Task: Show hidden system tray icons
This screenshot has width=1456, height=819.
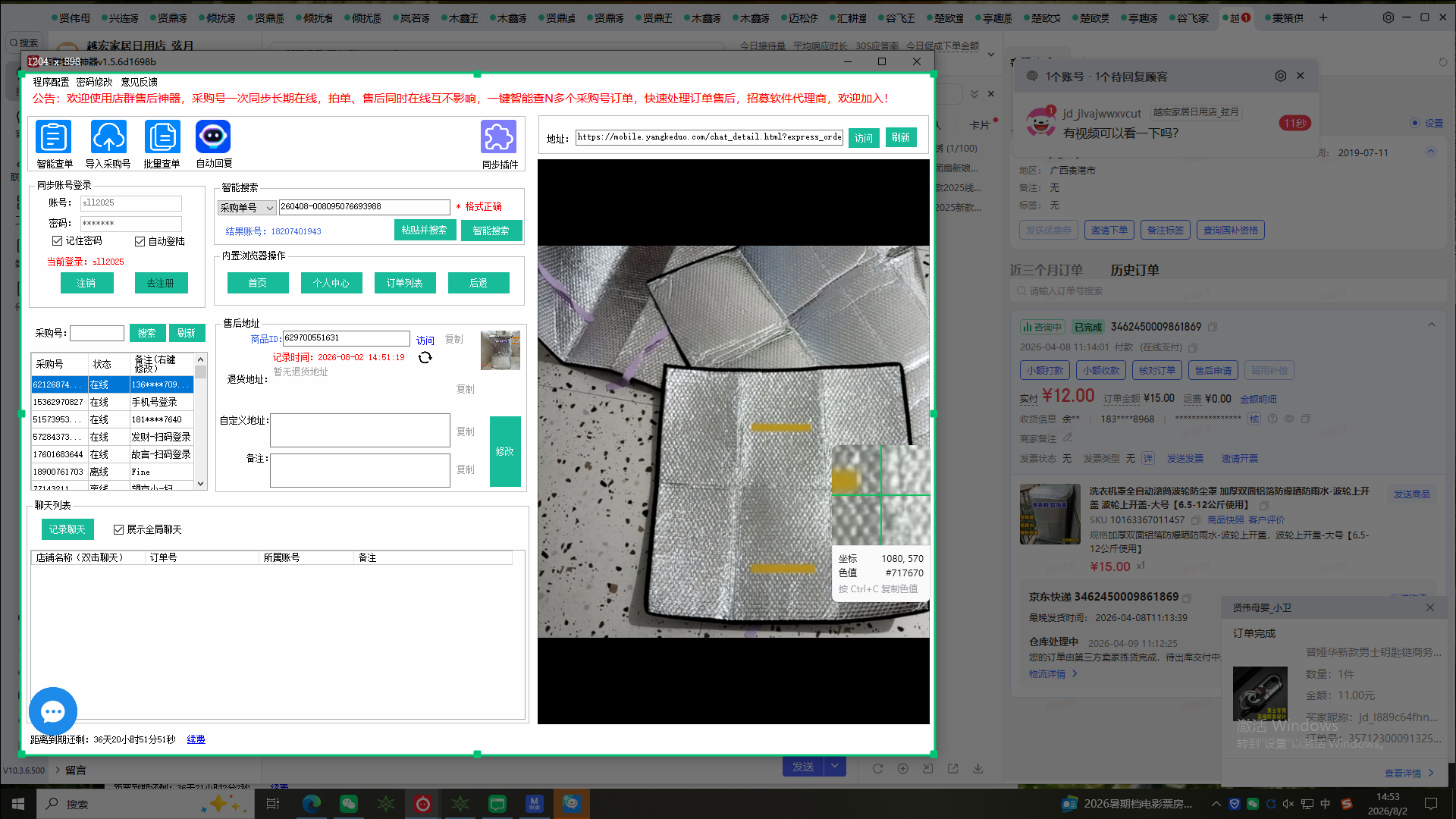Action: (1216, 804)
